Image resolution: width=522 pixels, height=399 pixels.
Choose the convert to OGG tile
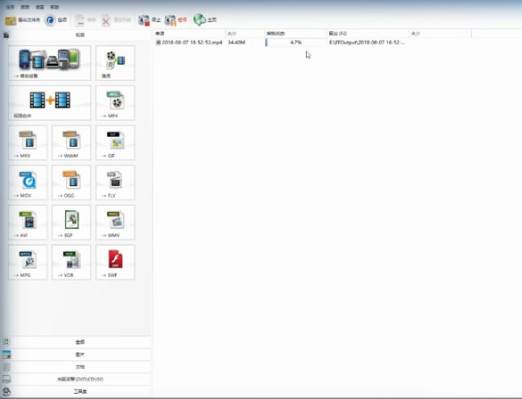tap(71, 182)
